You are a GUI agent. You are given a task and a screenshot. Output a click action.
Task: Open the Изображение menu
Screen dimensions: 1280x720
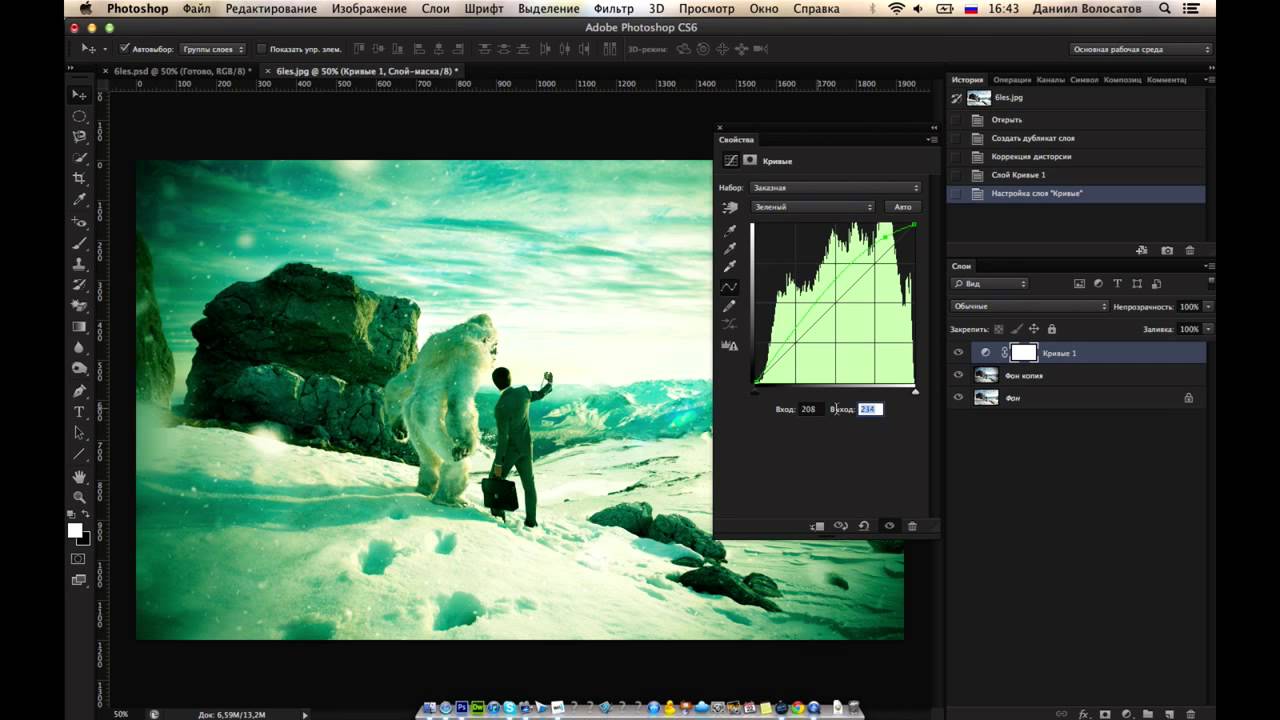(370, 9)
